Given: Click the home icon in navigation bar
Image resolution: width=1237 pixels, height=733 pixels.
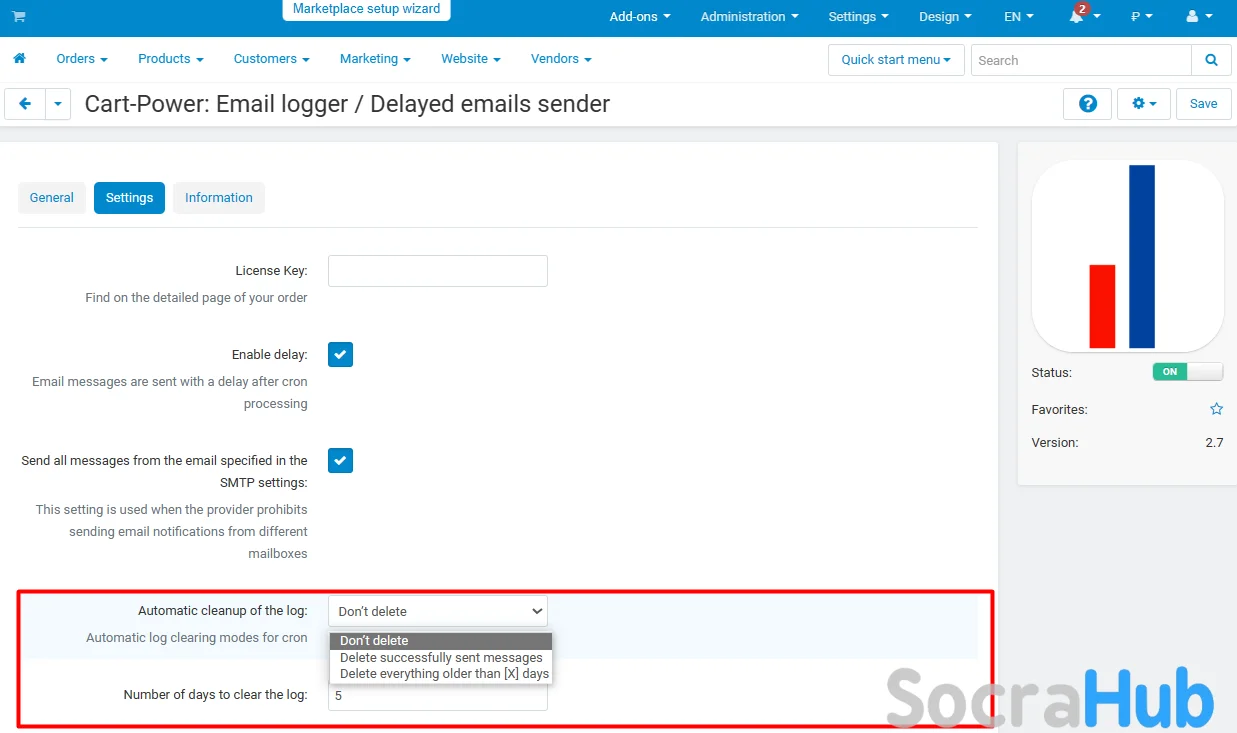Looking at the screenshot, I should tap(19, 59).
